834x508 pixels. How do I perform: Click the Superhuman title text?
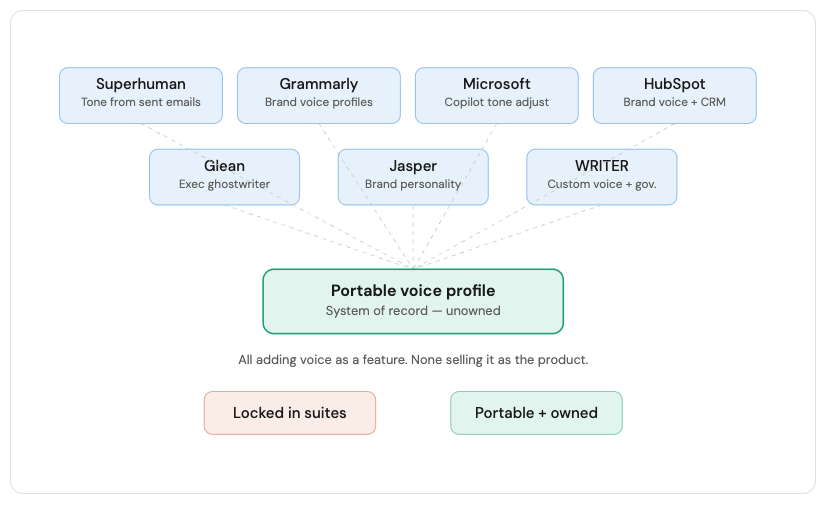coord(141,84)
